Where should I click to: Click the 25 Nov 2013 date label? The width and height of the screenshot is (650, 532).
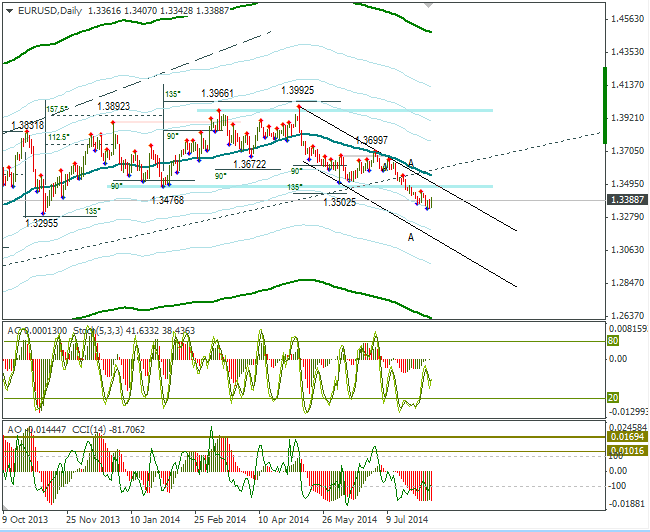pos(93,520)
